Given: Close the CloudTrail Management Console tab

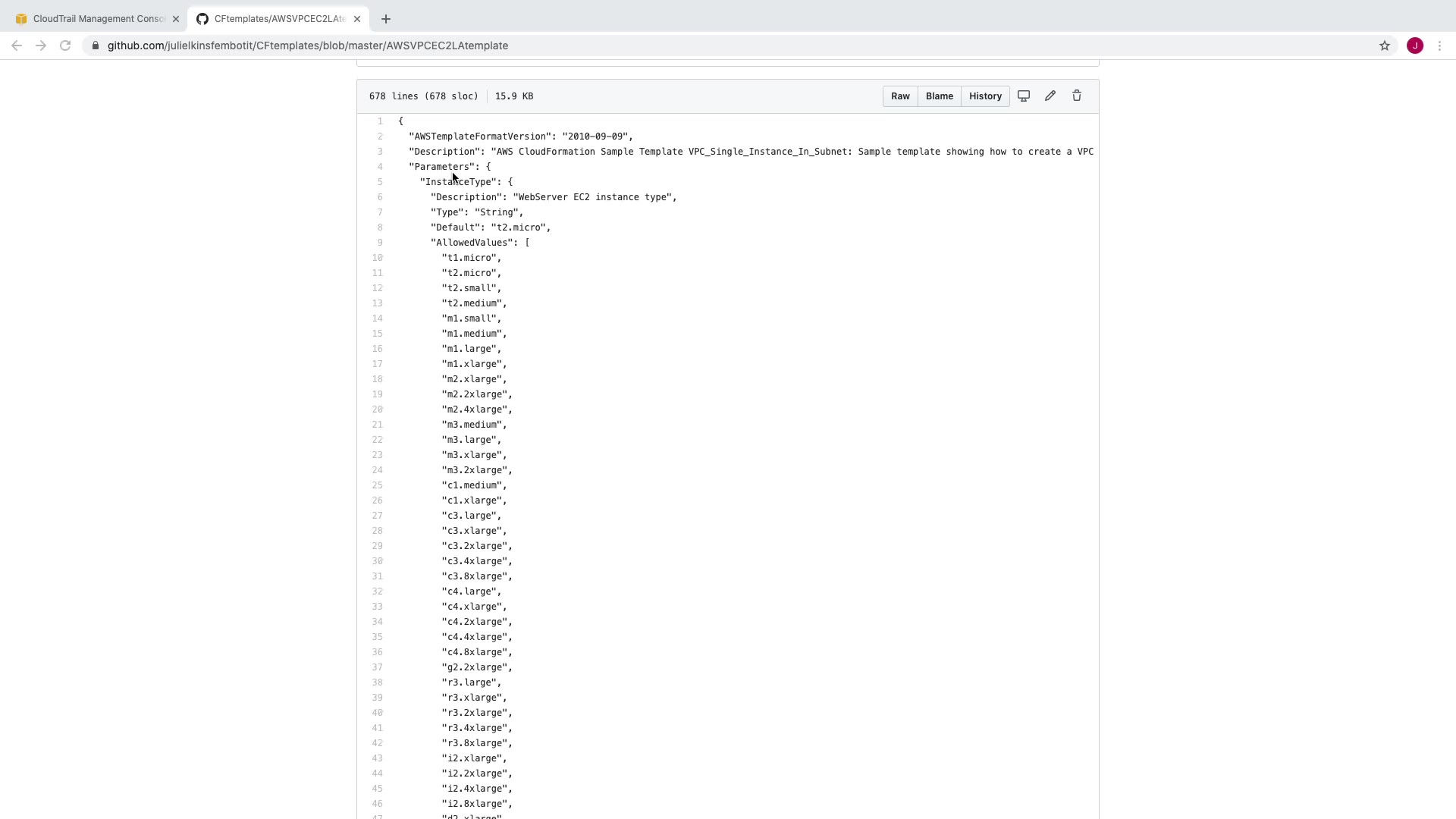Looking at the screenshot, I should pos(176,19).
